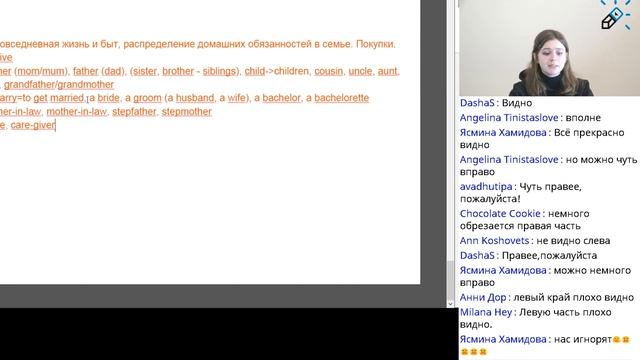This screenshot has height=360, width=640.
Task: Click the word 'siblings' in the document
Action: pyautogui.click(x=219, y=71)
